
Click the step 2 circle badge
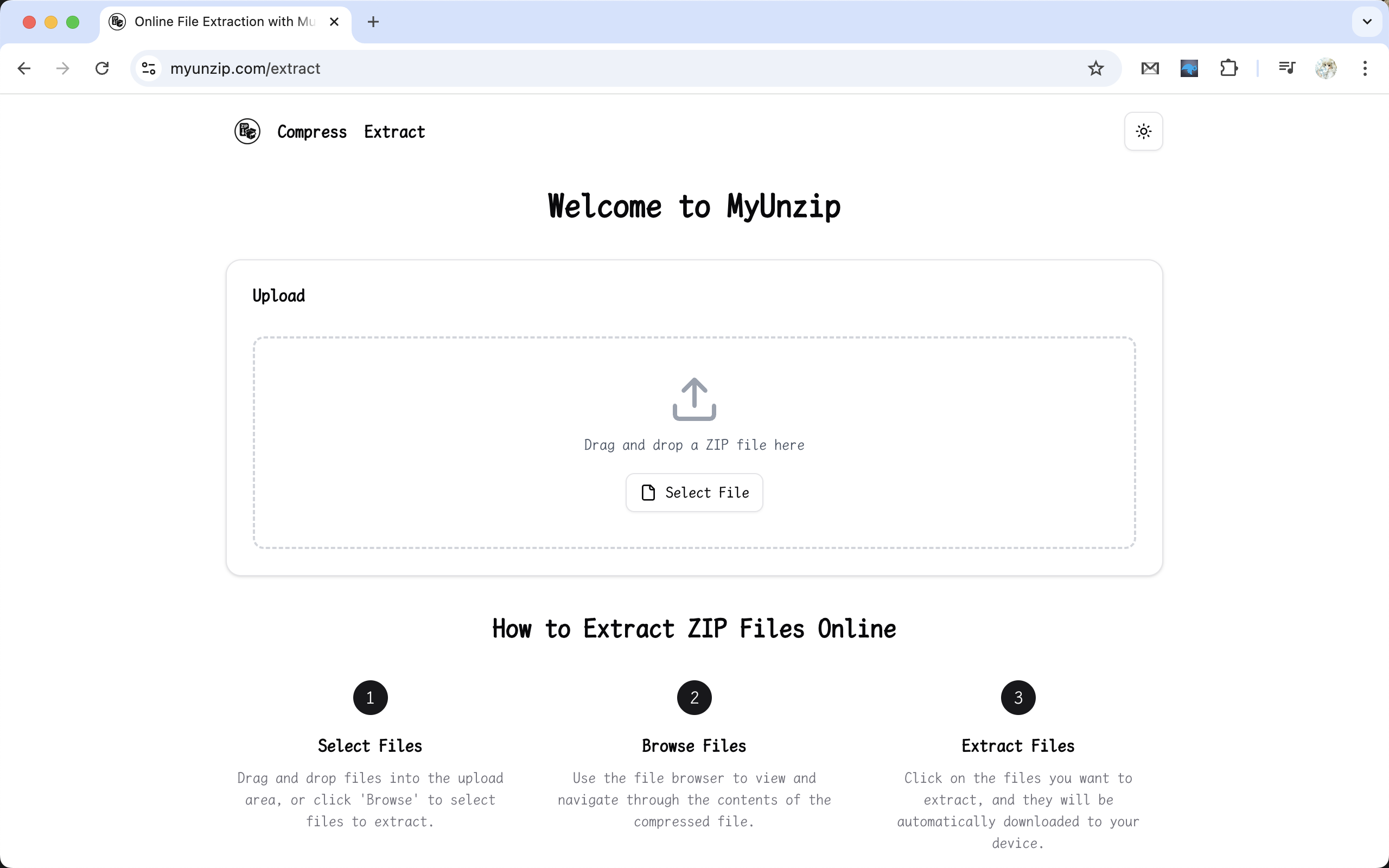coord(694,698)
